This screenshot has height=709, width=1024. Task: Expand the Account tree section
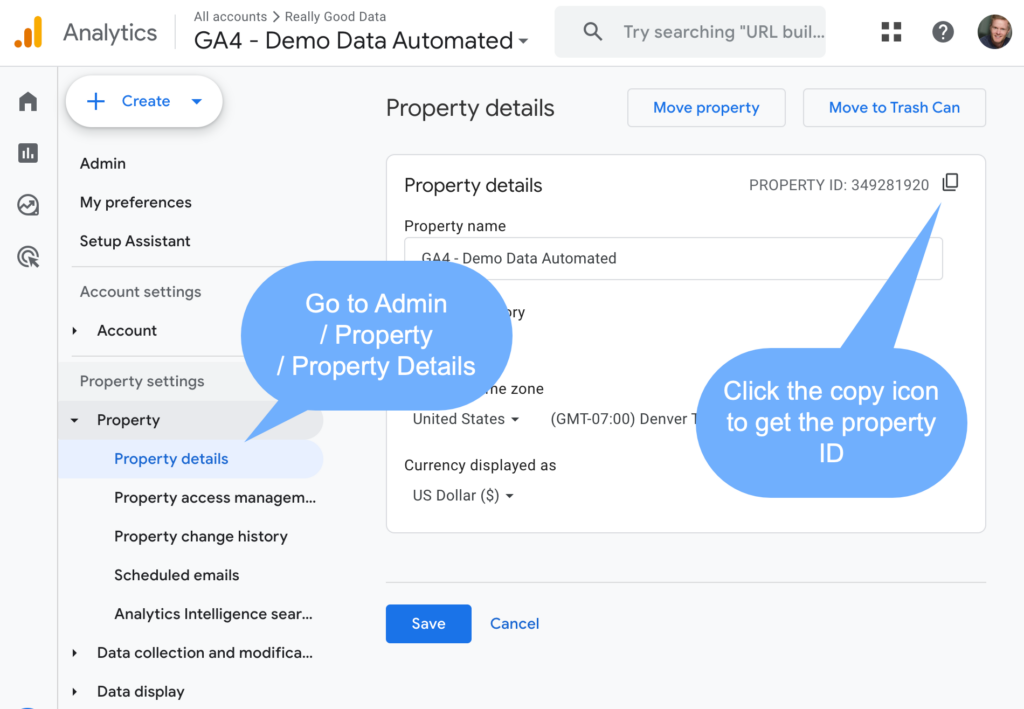pyautogui.click(x=74, y=331)
